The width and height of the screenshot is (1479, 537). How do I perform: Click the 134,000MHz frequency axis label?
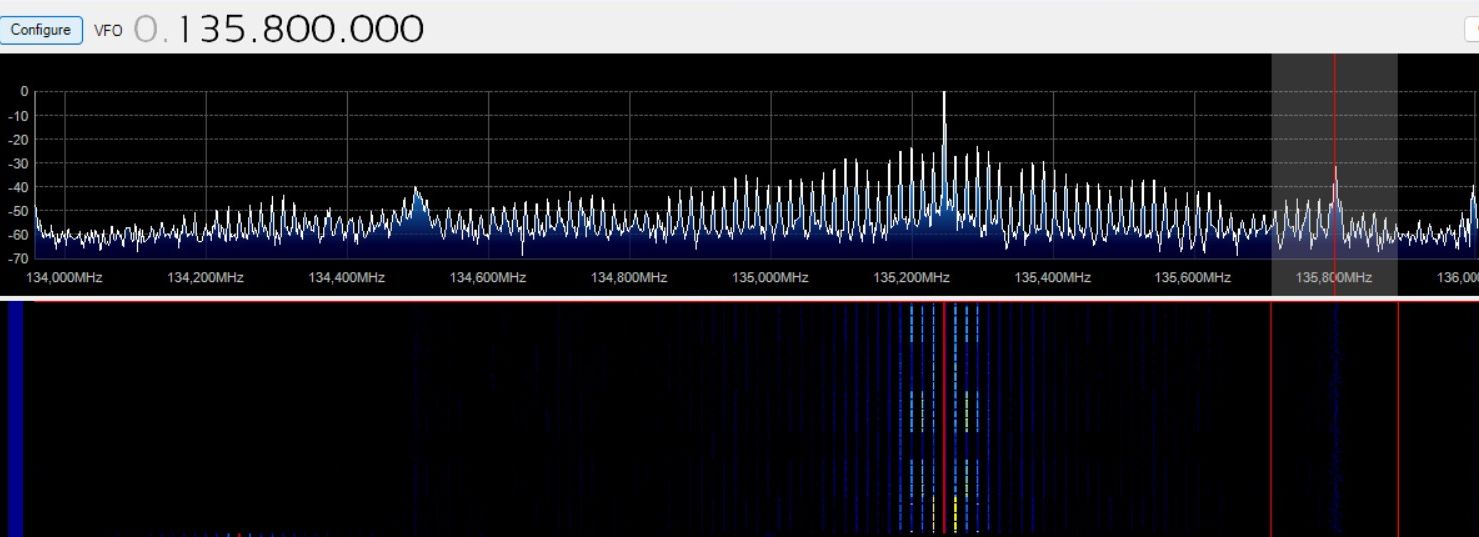[x=65, y=278]
